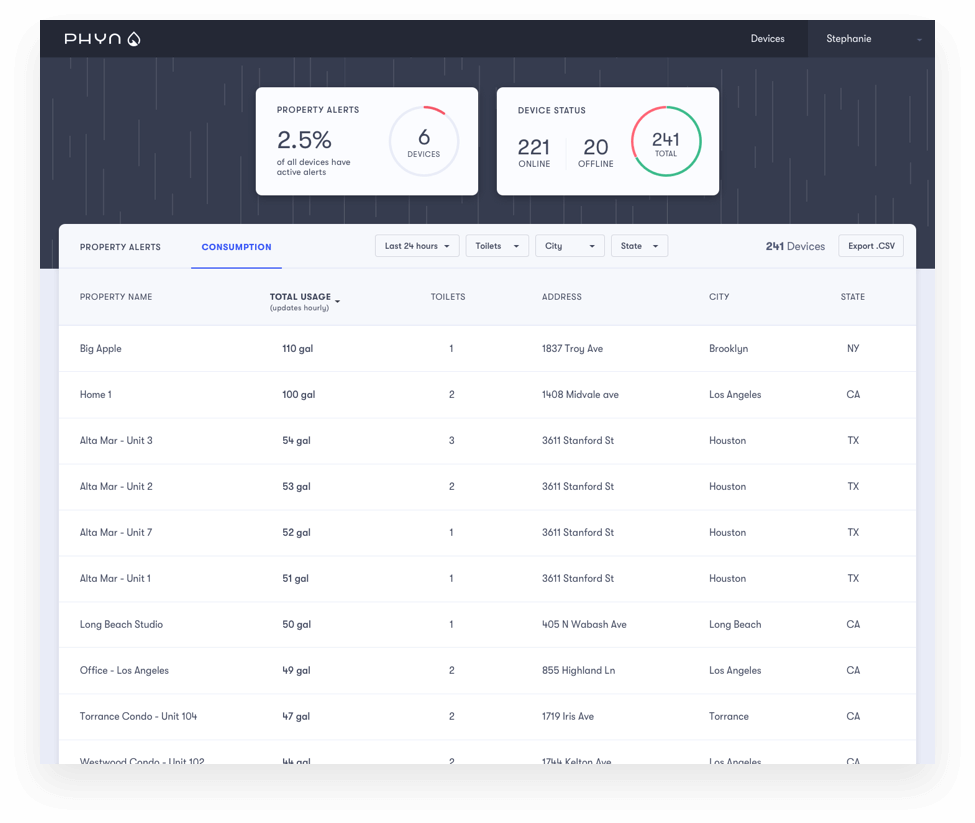Click the Total Usage sort arrow
This screenshot has height=823, width=975.
click(x=338, y=300)
